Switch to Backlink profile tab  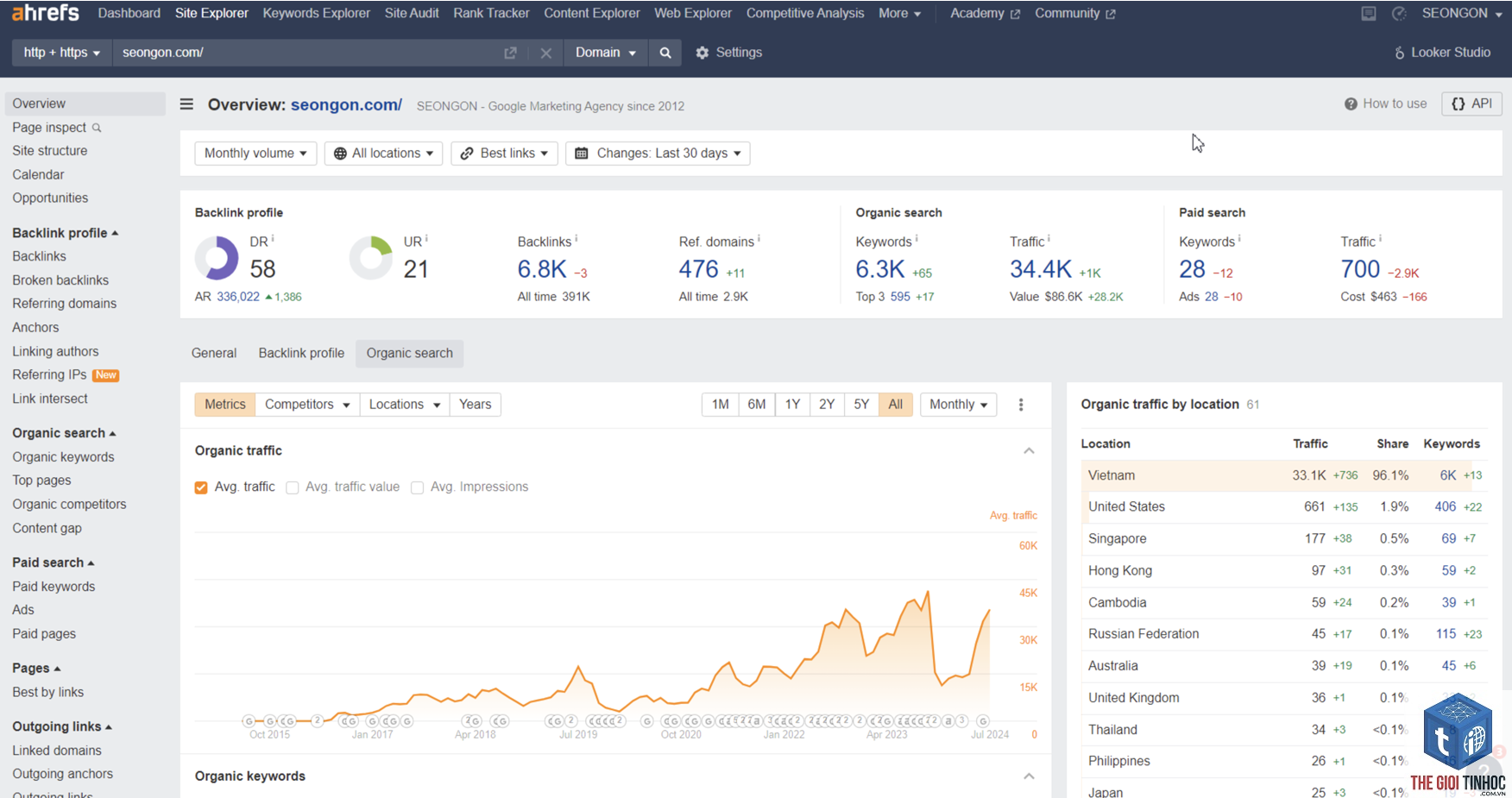(x=301, y=353)
